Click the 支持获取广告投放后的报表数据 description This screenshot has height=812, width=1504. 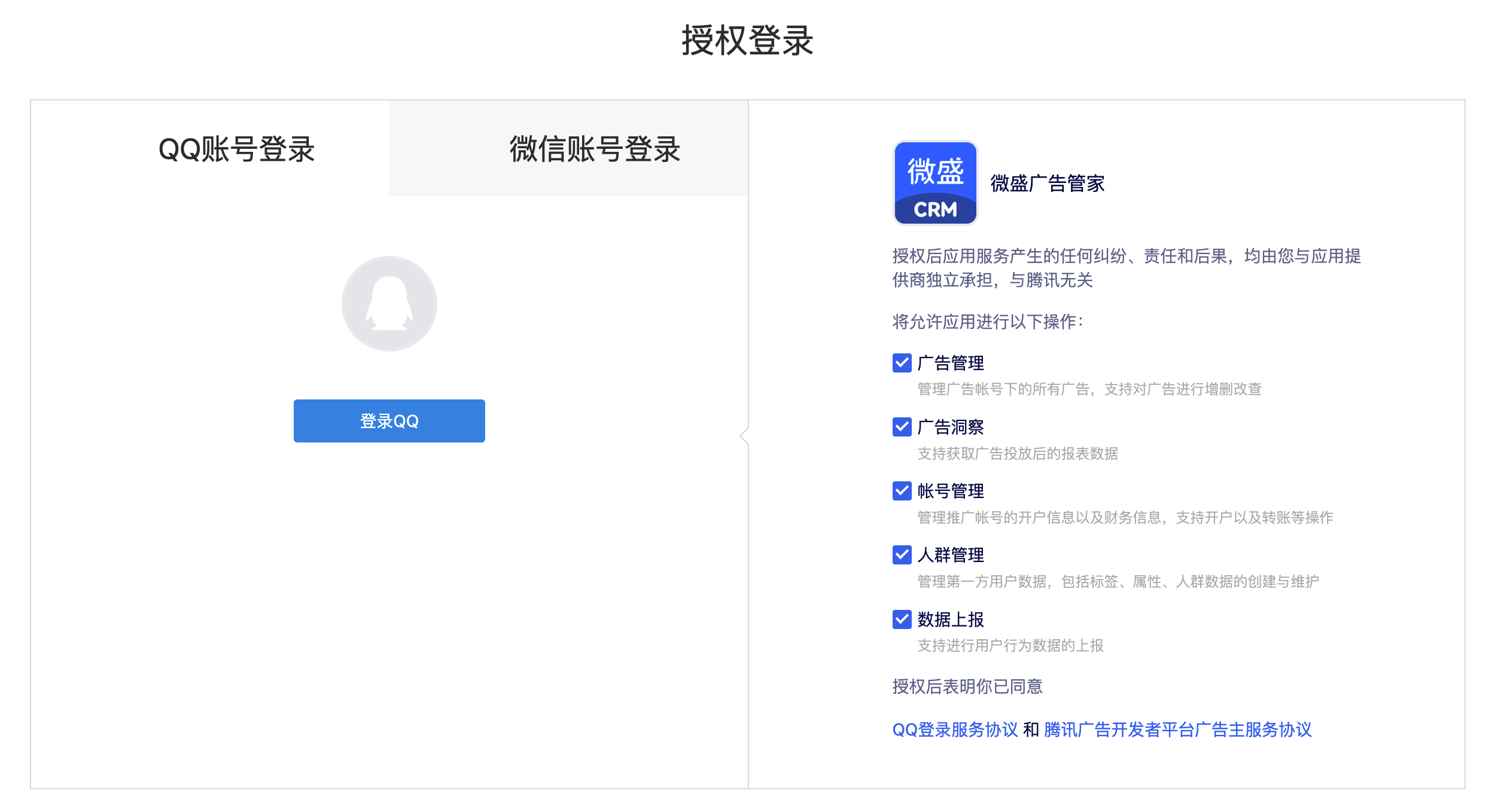(1018, 454)
